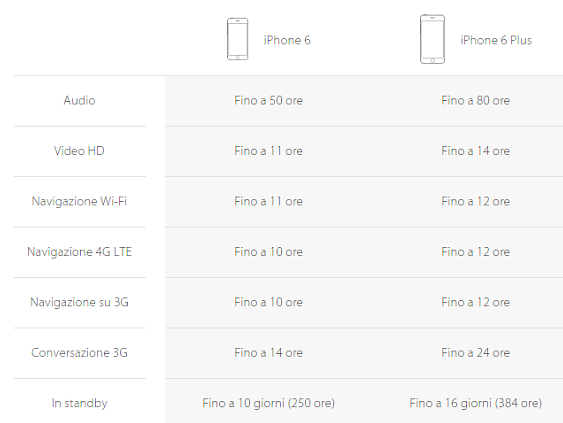Screen dimensions: 563x423
Task: Select Fino a 16 giorni (384 ore)
Action: [x=475, y=403]
